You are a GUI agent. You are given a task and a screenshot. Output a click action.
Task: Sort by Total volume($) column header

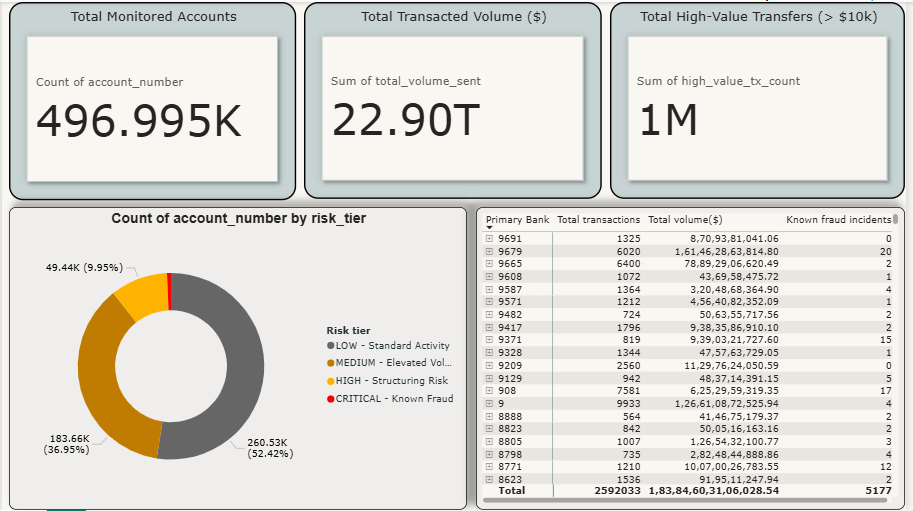685,219
